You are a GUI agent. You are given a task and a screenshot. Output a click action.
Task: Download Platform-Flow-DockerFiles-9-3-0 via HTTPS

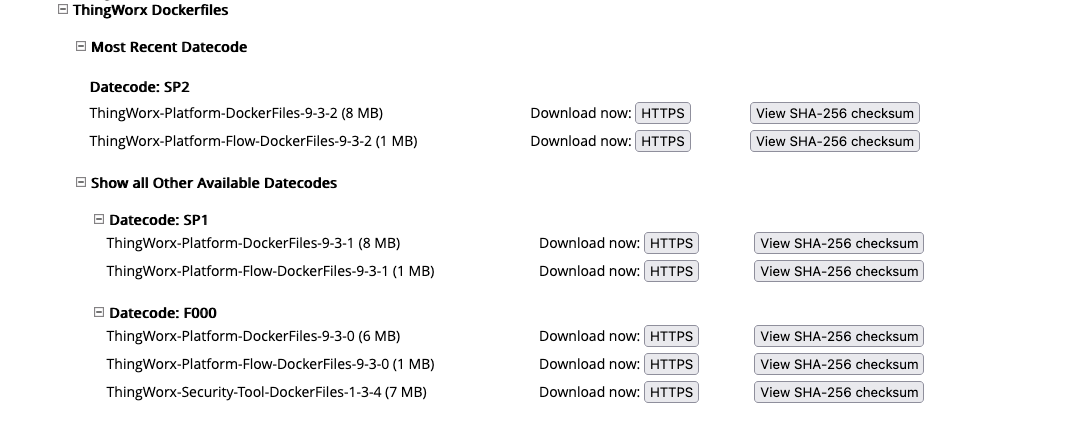click(671, 364)
